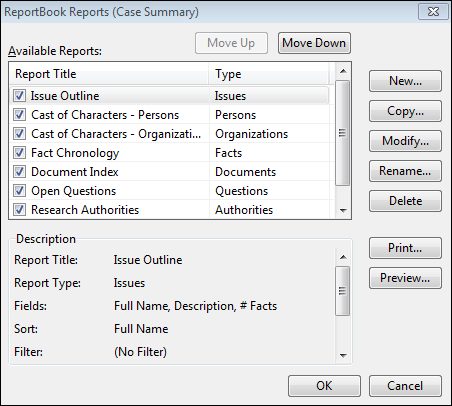
Task: Select the Open Questions report row
Action: (x=171, y=191)
